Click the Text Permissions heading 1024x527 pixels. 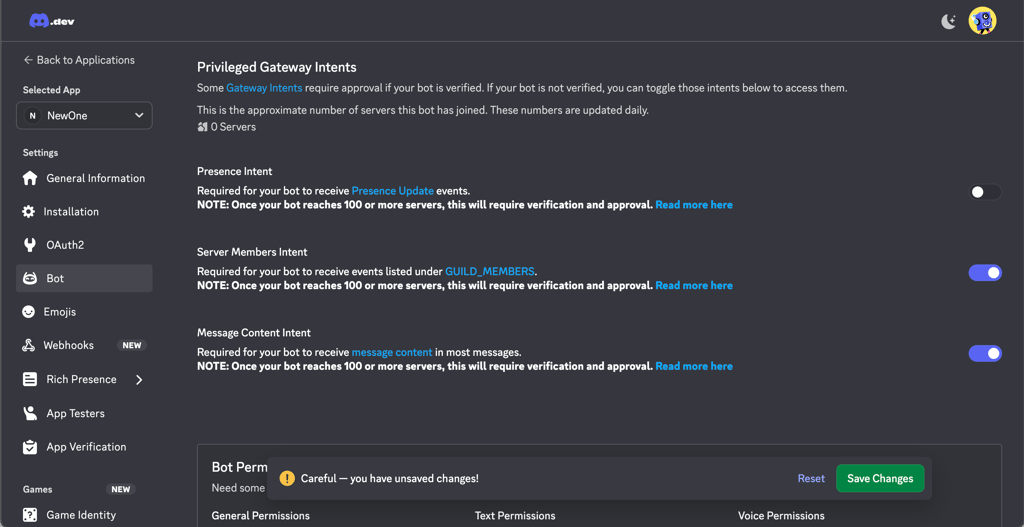click(x=515, y=516)
